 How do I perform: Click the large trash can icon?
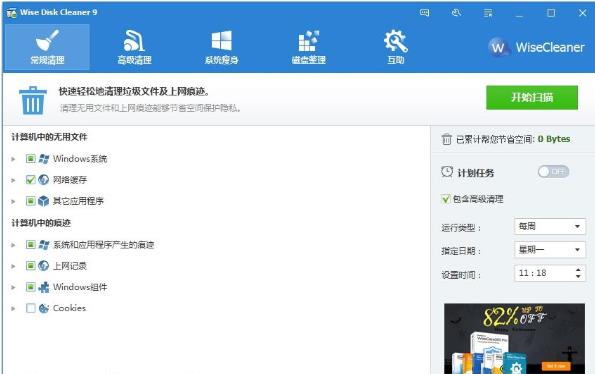(33, 101)
